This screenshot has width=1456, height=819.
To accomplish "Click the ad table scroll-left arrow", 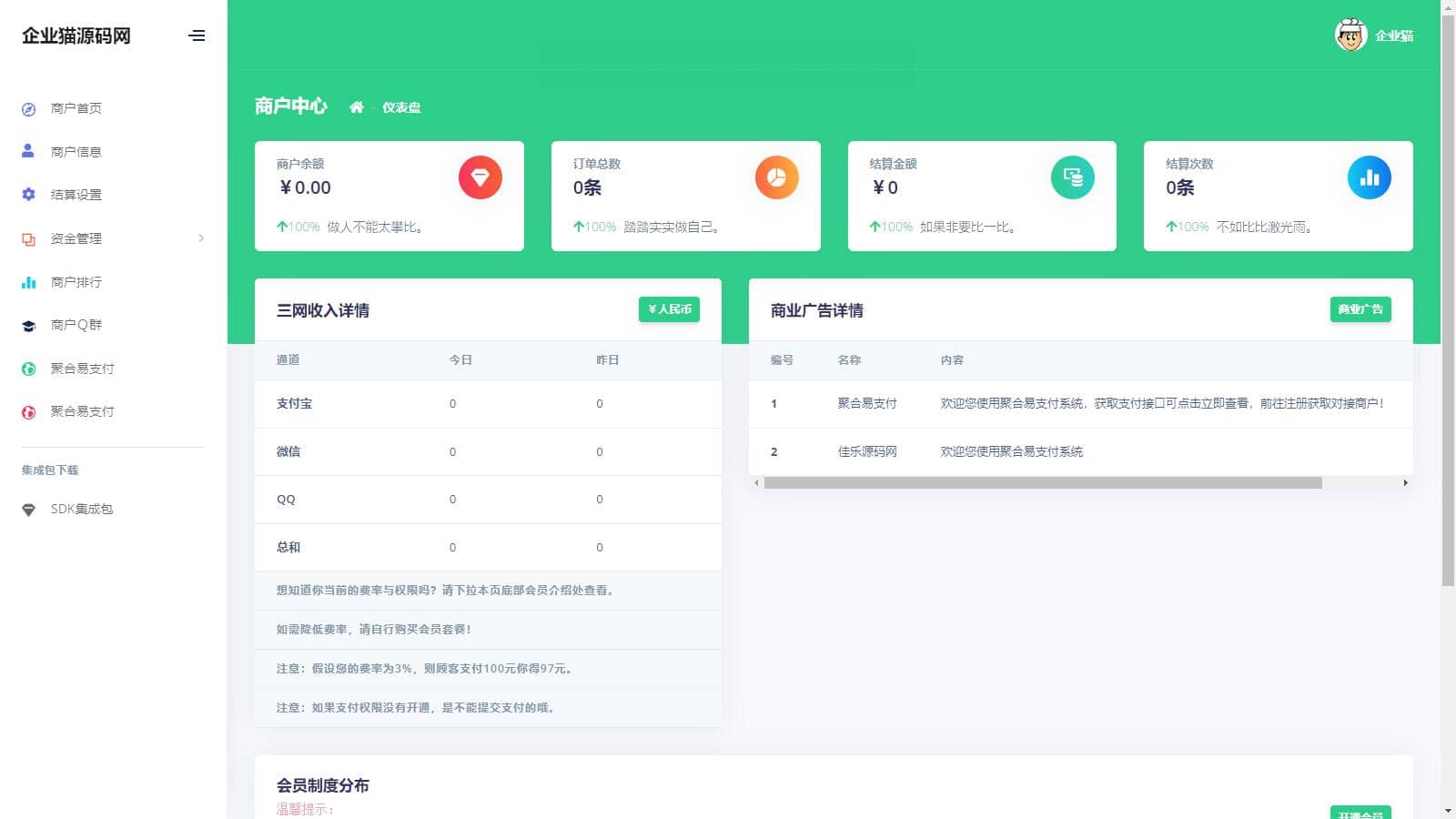I will pyautogui.click(x=756, y=483).
